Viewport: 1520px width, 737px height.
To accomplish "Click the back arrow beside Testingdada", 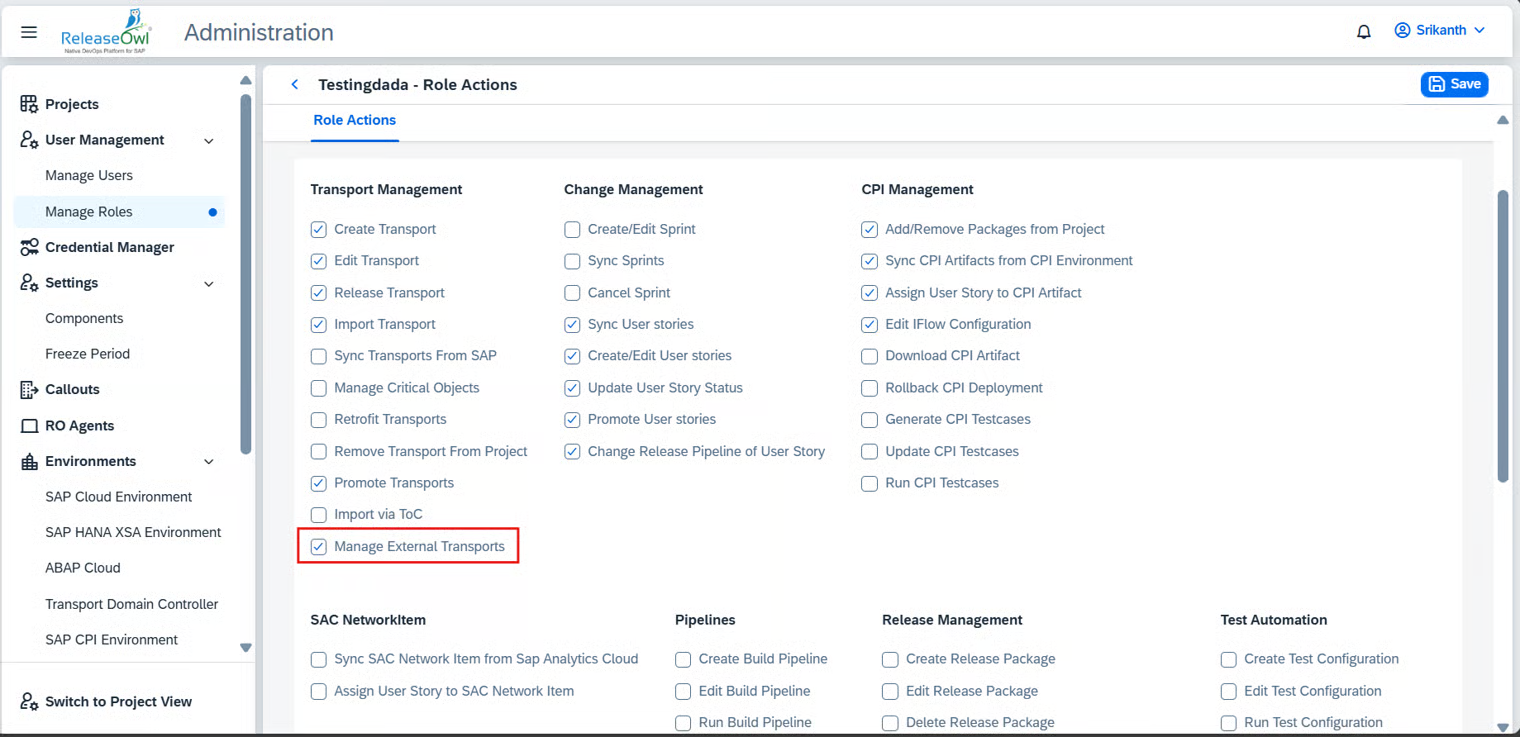I will pyautogui.click(x=294, y=85).
